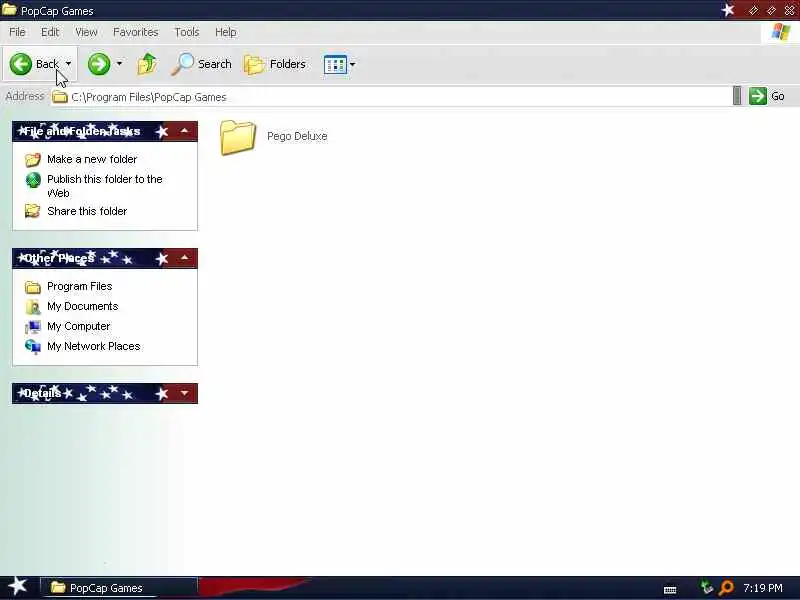Screen dimensions: 800x600
Task: Go to Program Files link
Action: pos(80,286)
